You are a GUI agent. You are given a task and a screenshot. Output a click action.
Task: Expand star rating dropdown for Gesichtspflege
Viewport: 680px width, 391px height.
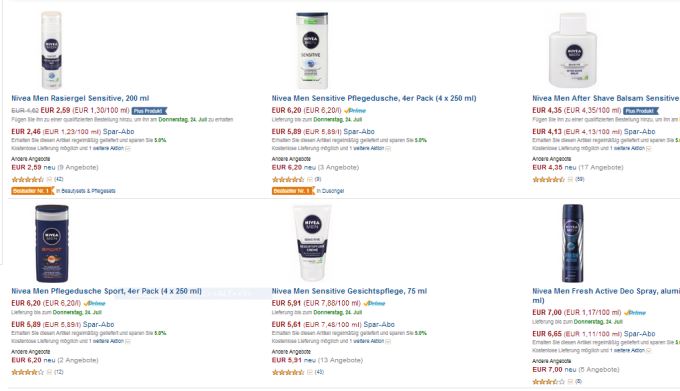click(x=310, y=372)
